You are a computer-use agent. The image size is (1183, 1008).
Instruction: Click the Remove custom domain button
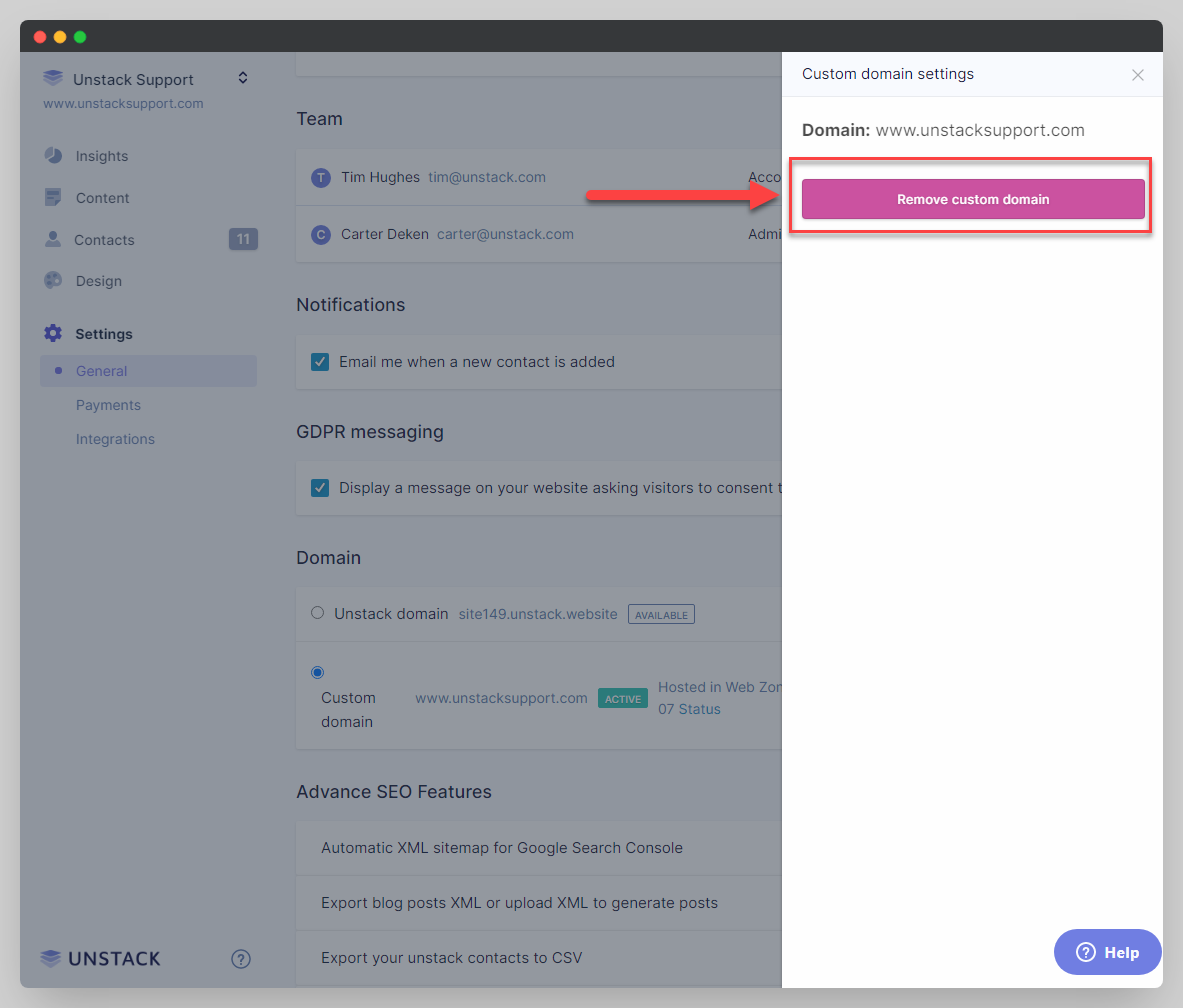click(971, 199)
